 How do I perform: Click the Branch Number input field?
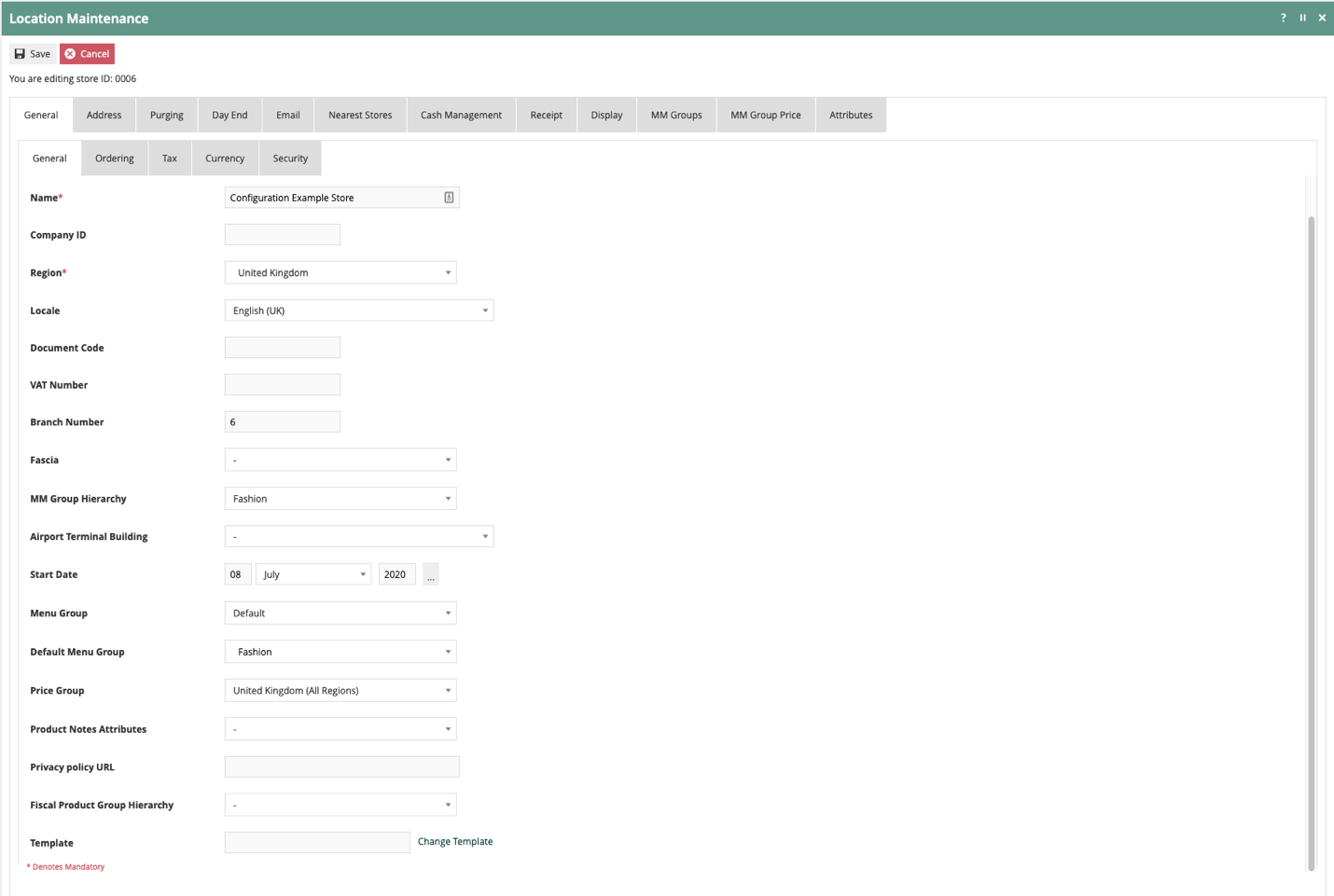pyautogui.click(x=283, y=422)
